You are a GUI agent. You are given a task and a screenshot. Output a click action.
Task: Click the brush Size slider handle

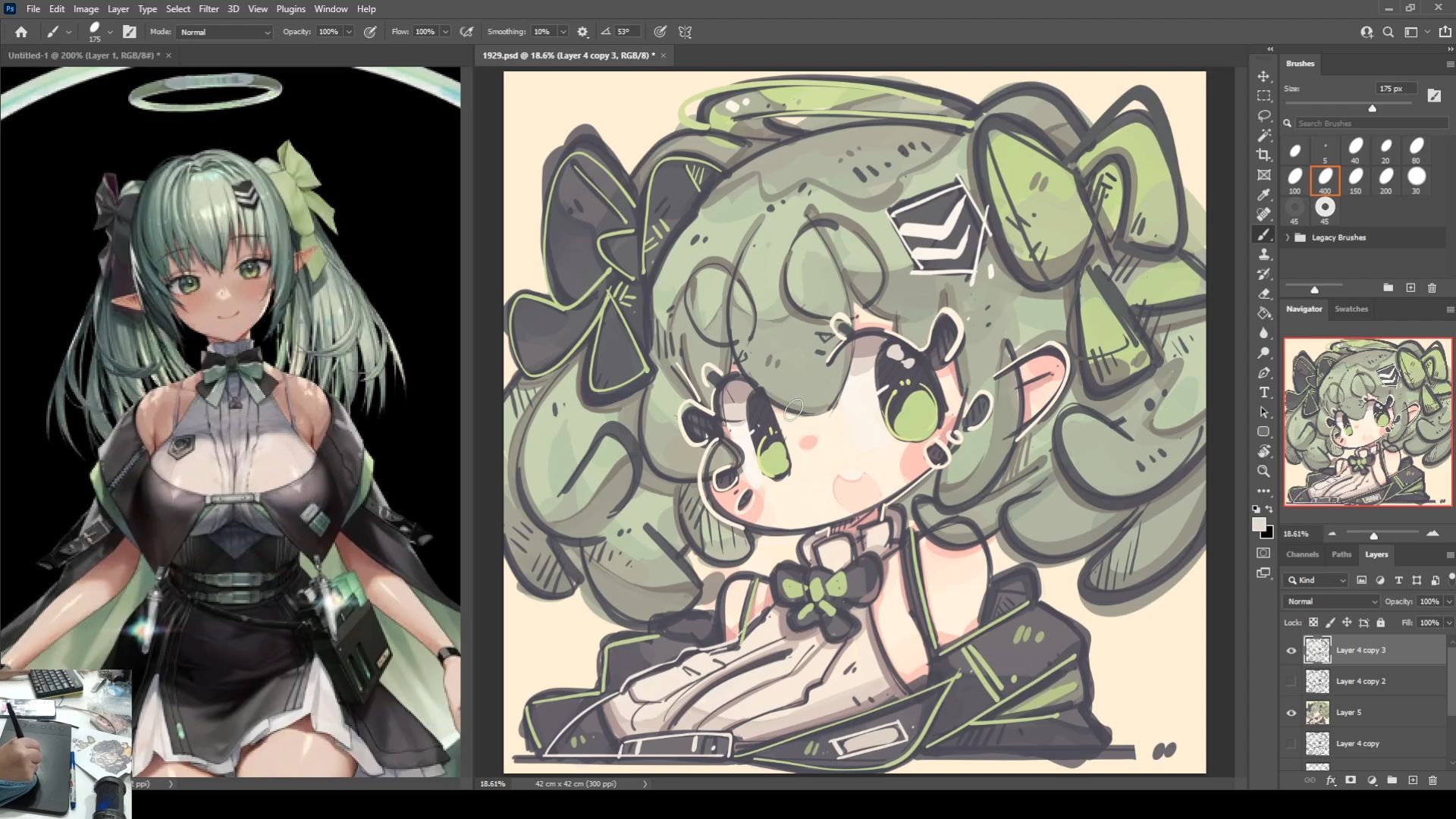[1372, 108]
